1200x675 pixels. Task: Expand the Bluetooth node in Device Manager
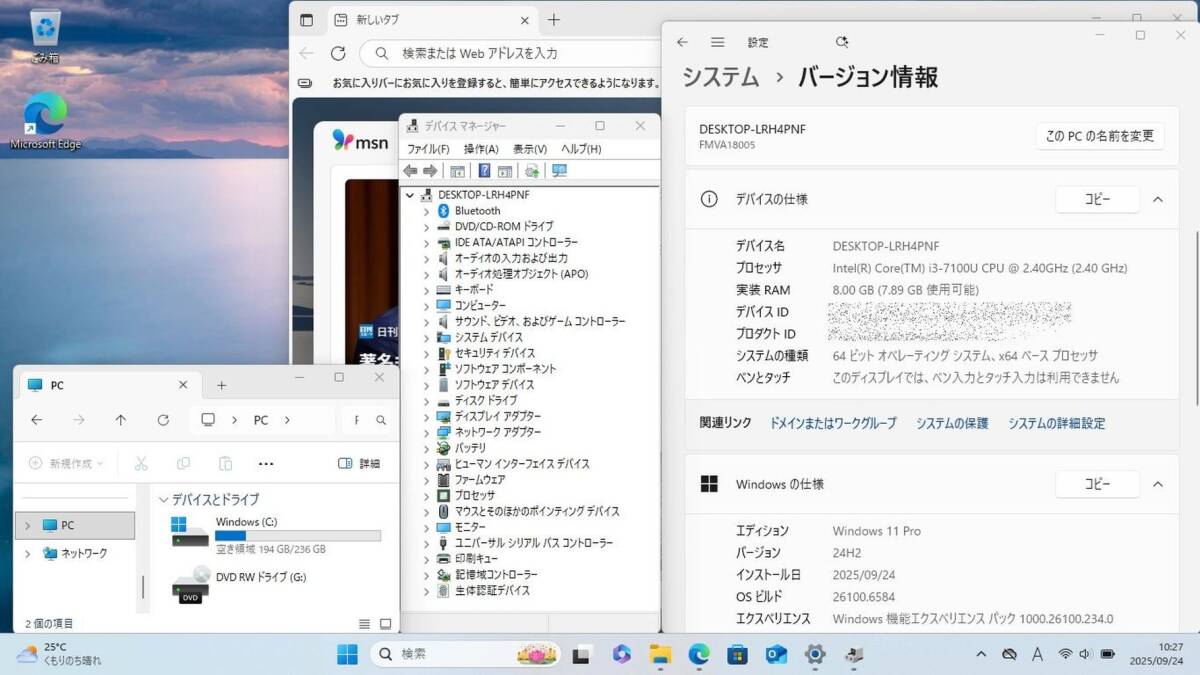point(426,211)
